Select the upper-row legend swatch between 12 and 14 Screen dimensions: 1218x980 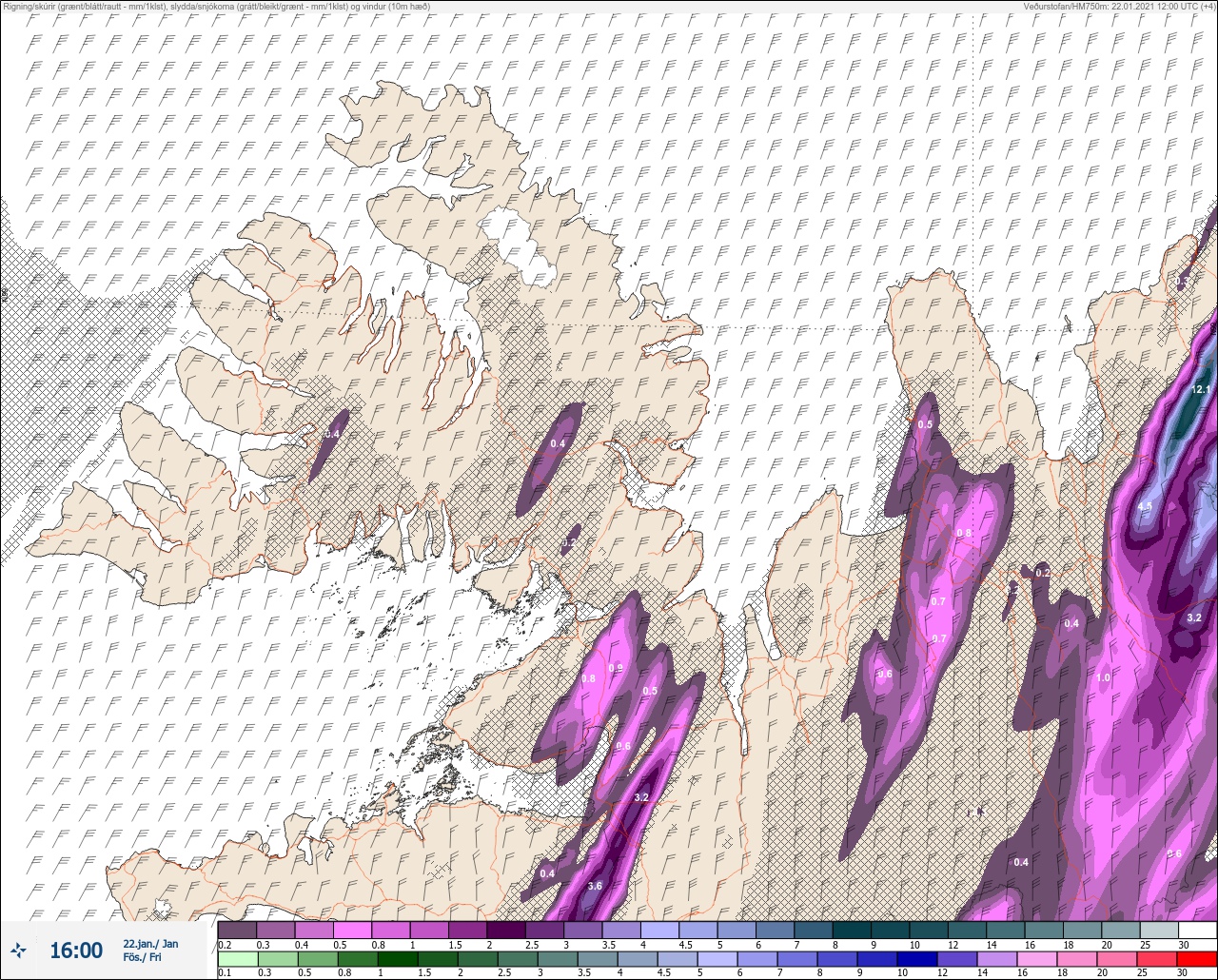(x=966, y=930)
